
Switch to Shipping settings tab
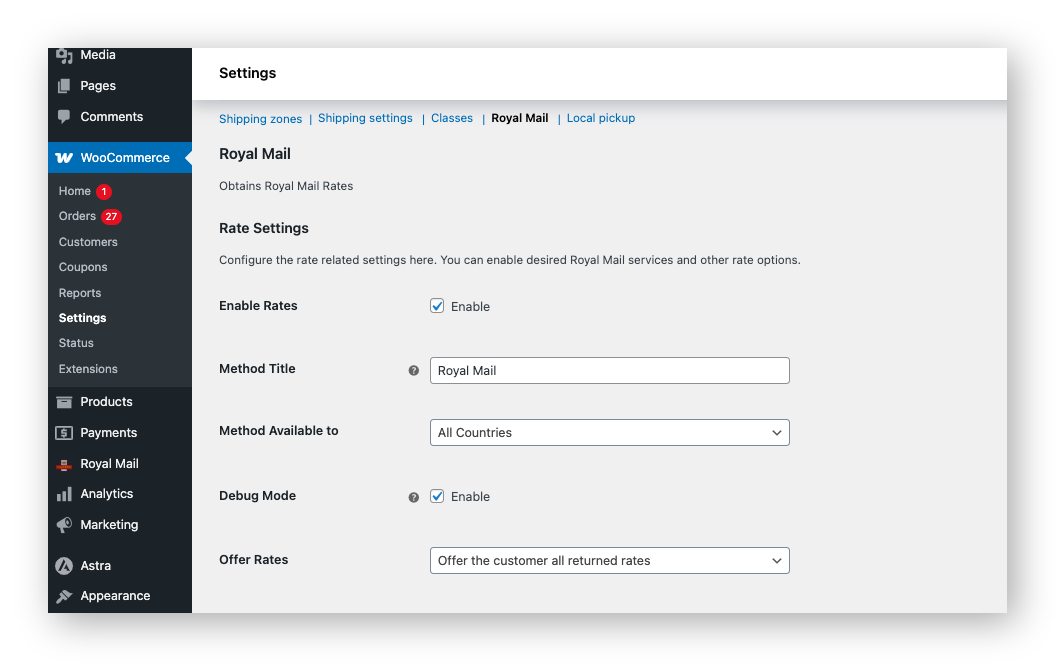pyautogui.click(x=365, y=119)
